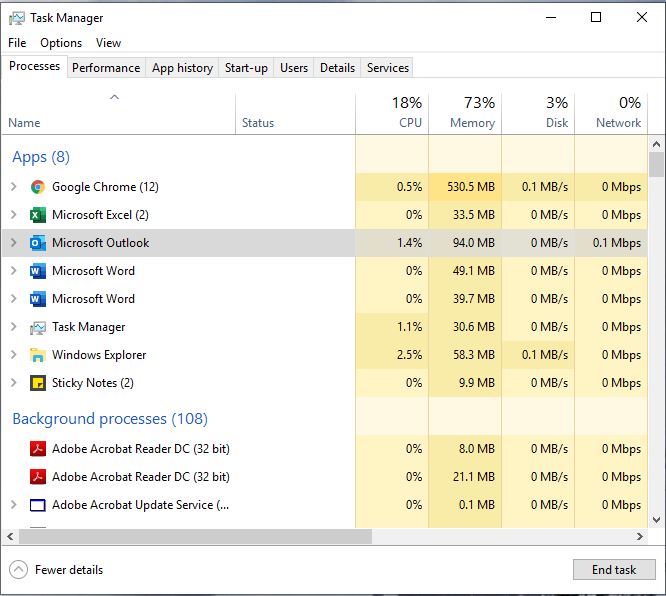Click the Microsoft Excel icon

[38, 215]
